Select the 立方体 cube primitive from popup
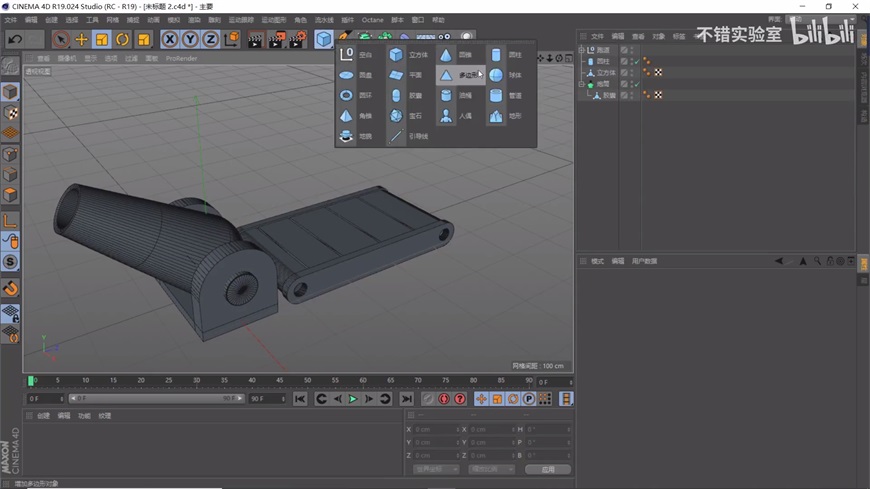The height and width of the screenshot is (489, 870). (x=397, y=55)
